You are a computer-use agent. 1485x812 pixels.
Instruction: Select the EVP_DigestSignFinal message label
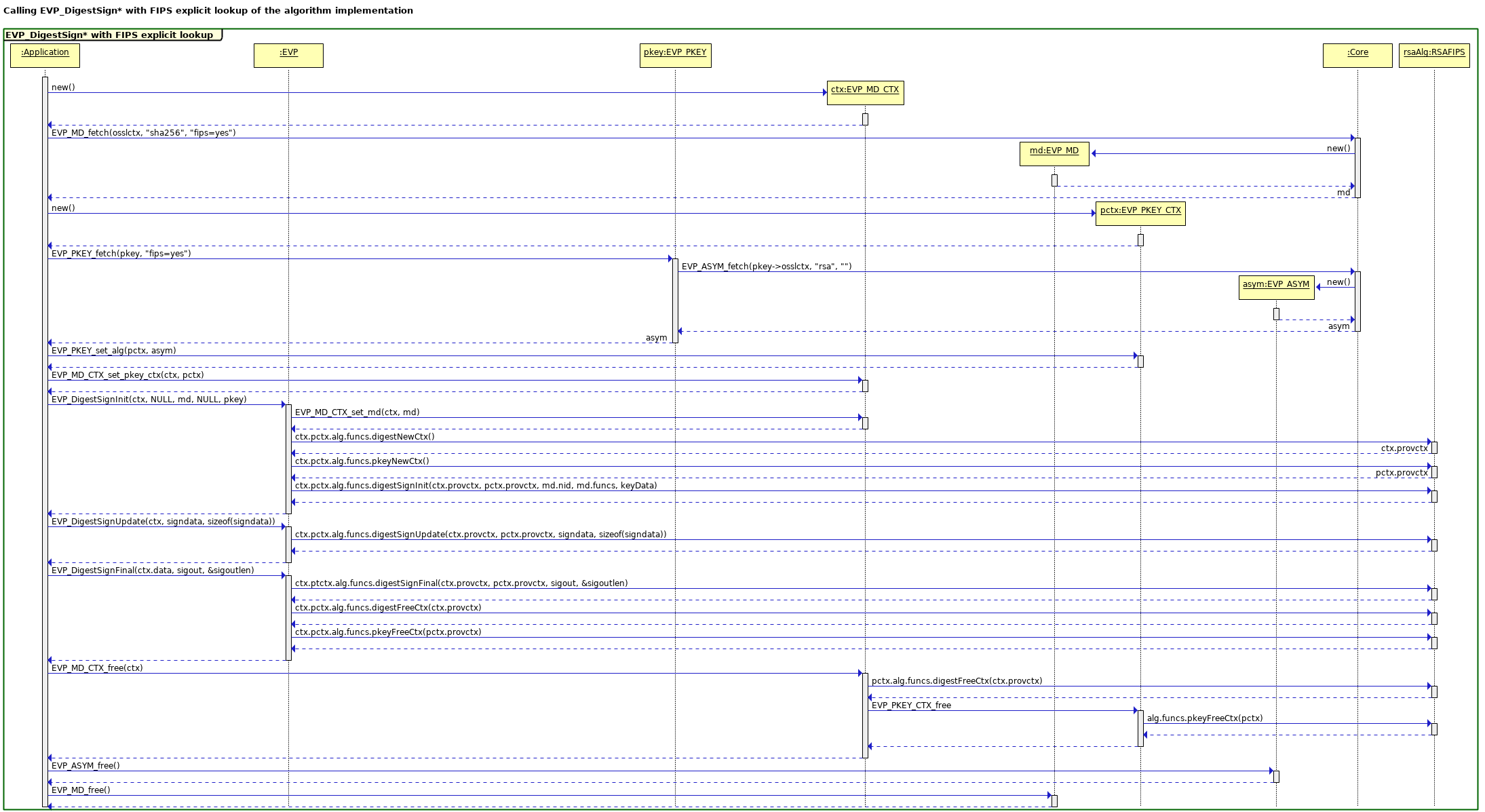(153, 571)
